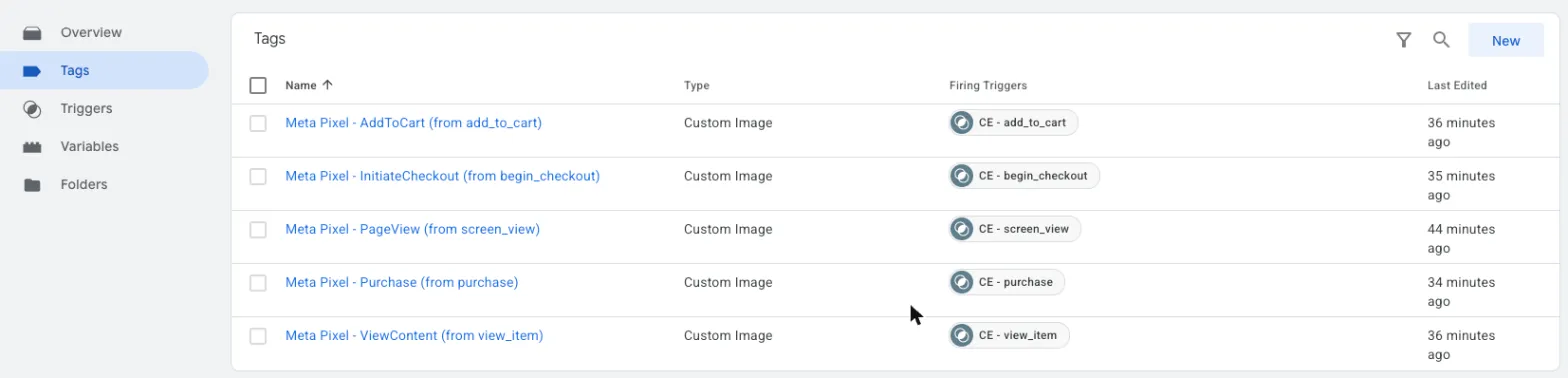1568x378 pixels.
Task: Sort by Type column header
Action: pyautogui.click(x=697, y=86)
